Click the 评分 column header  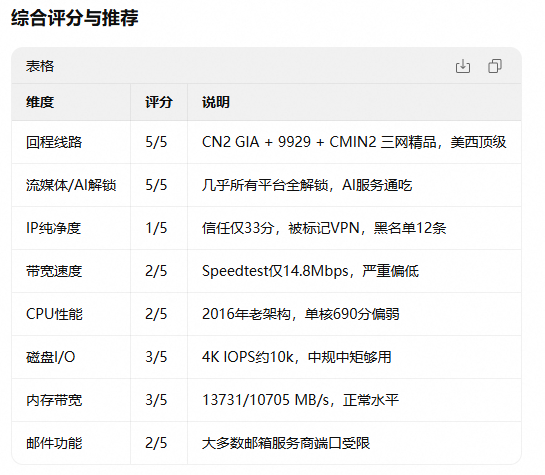click(x=159, y=102)
